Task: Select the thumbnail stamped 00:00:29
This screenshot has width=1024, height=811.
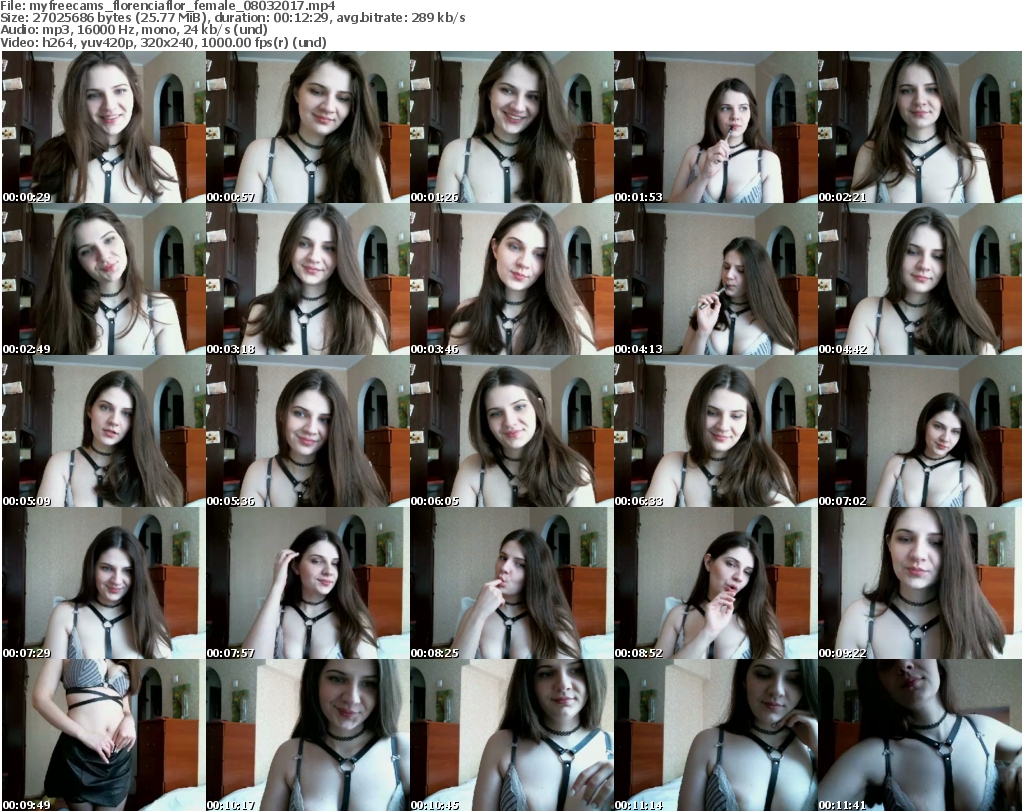Action: tap(104, 127)
